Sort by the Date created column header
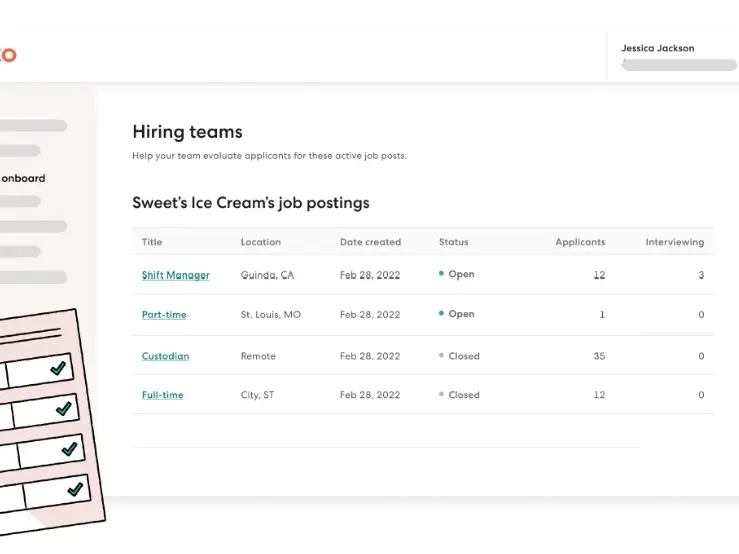 (370, 242)
